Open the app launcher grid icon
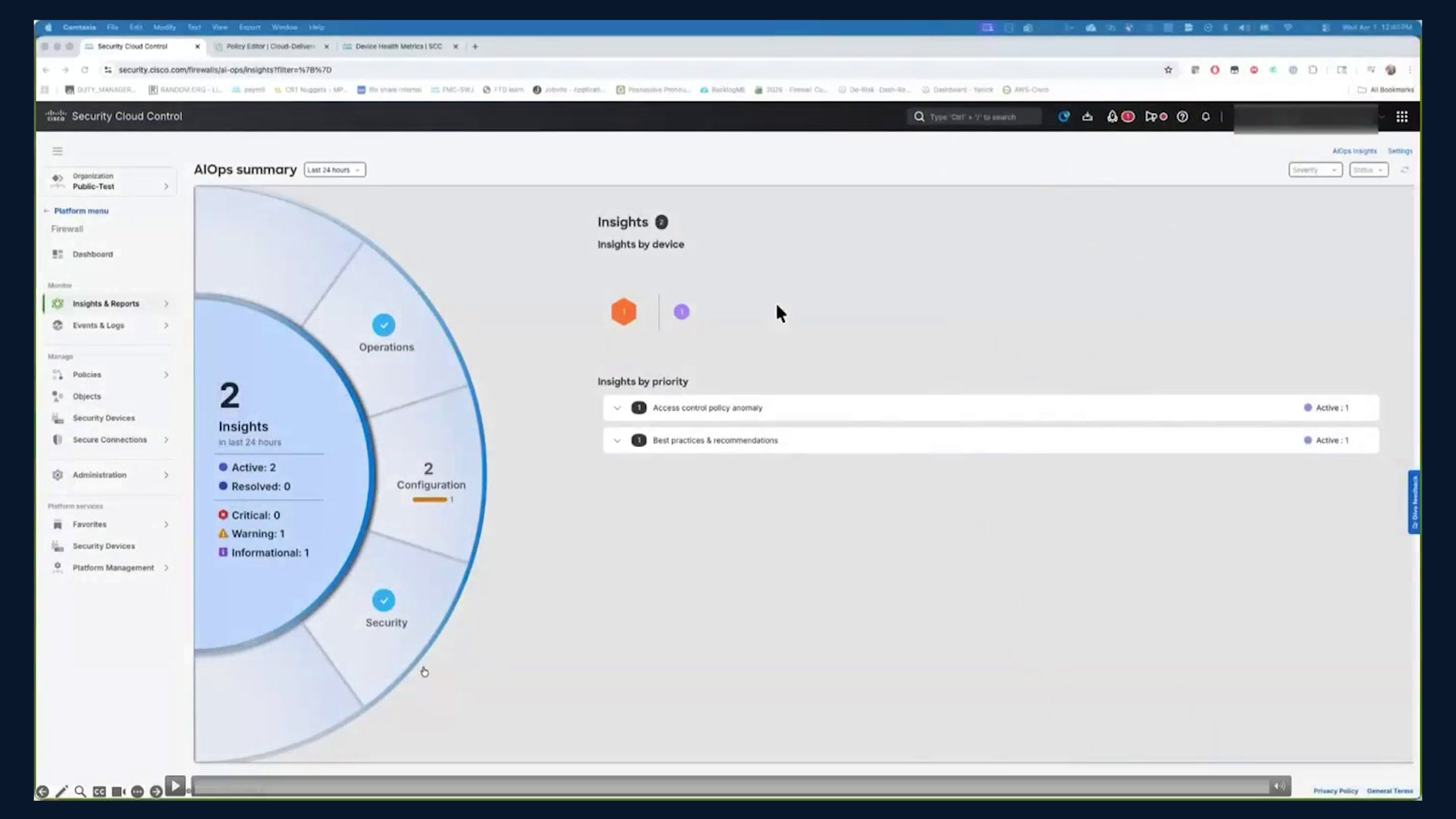The width and height of the screenshot is (1456, 819). pos(1401,117)
